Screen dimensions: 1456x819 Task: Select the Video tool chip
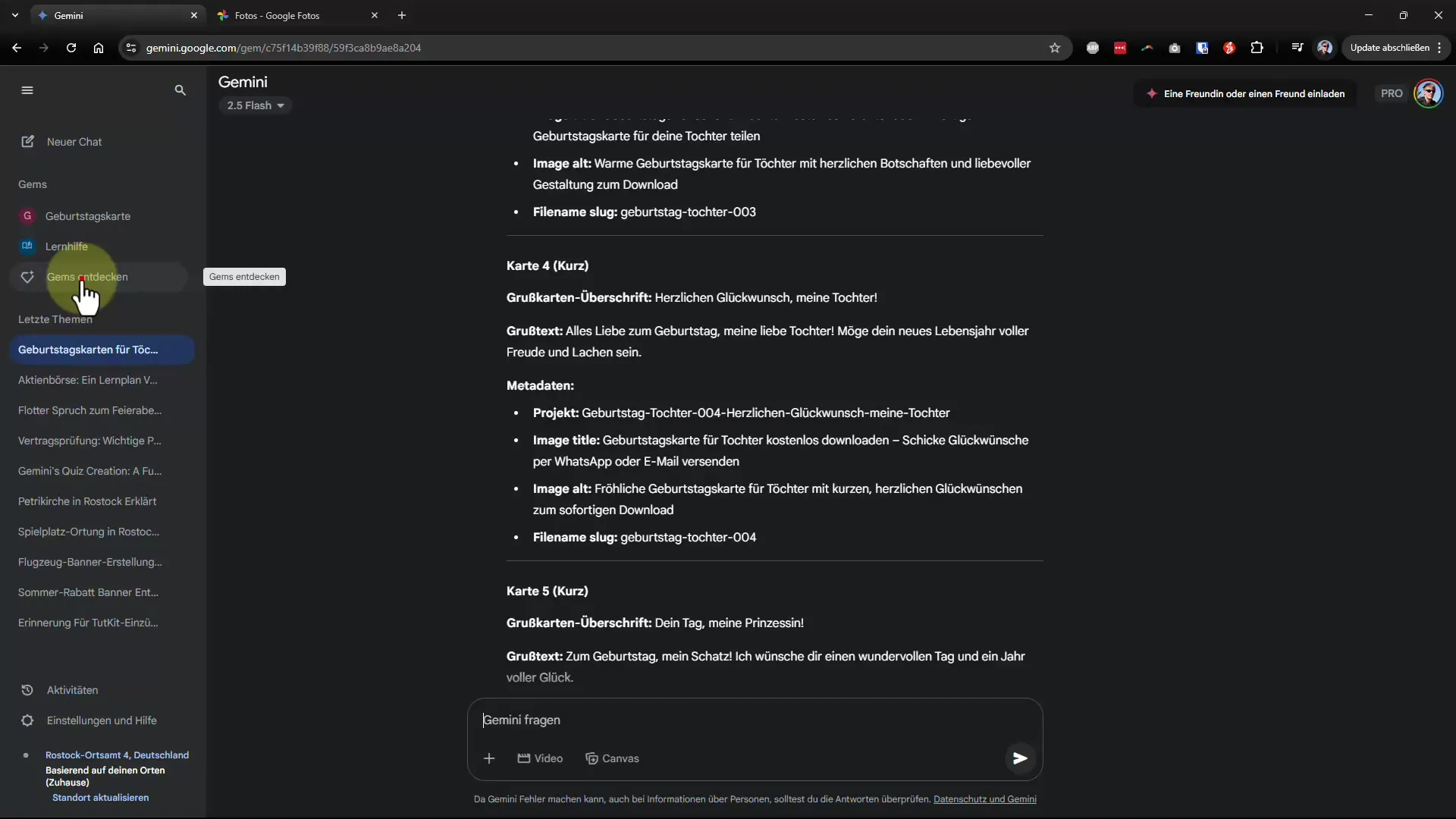[540, 758]
